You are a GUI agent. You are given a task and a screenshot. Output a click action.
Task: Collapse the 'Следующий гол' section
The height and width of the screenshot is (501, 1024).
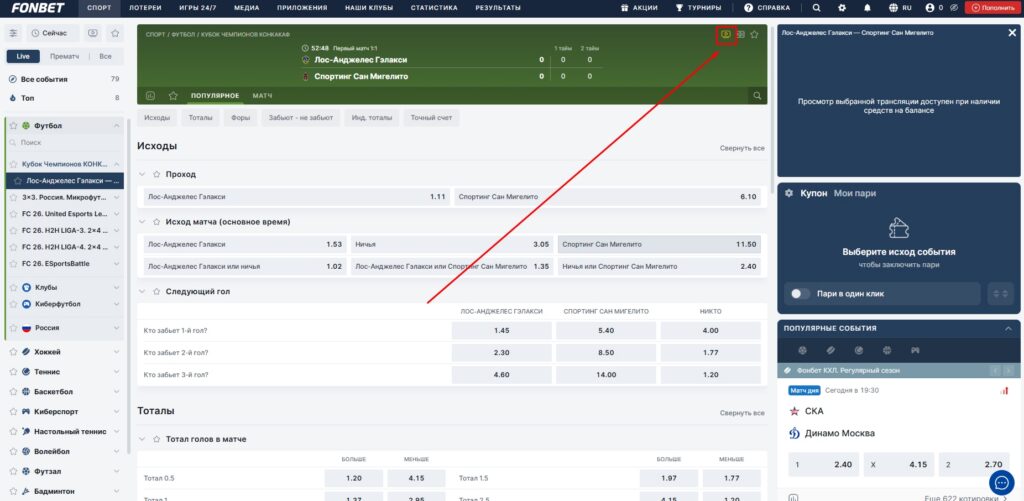(x=143, y=291)
